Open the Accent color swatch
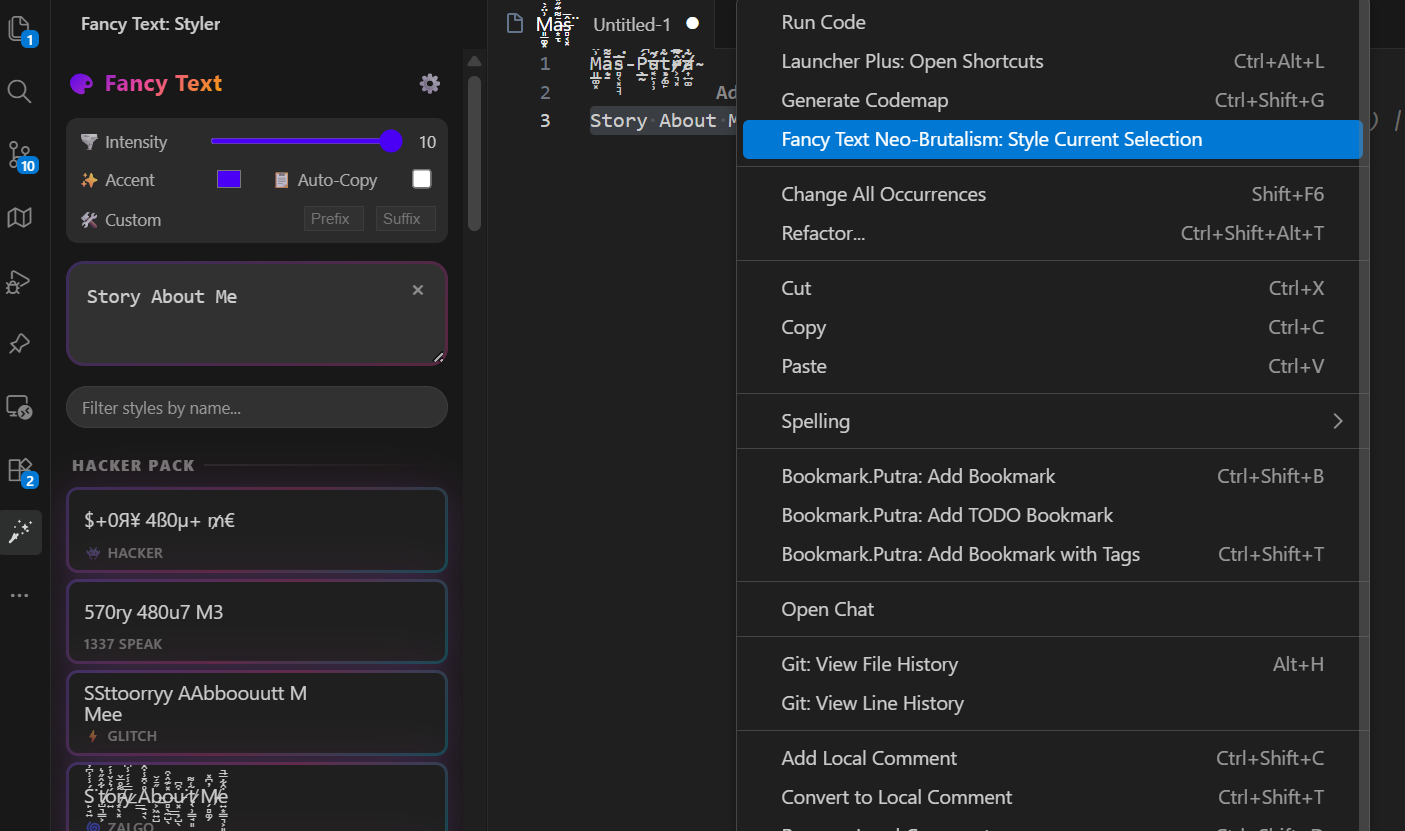This screenshot has width=1405, height=831. pyautogui.click(x=229, y=179)
